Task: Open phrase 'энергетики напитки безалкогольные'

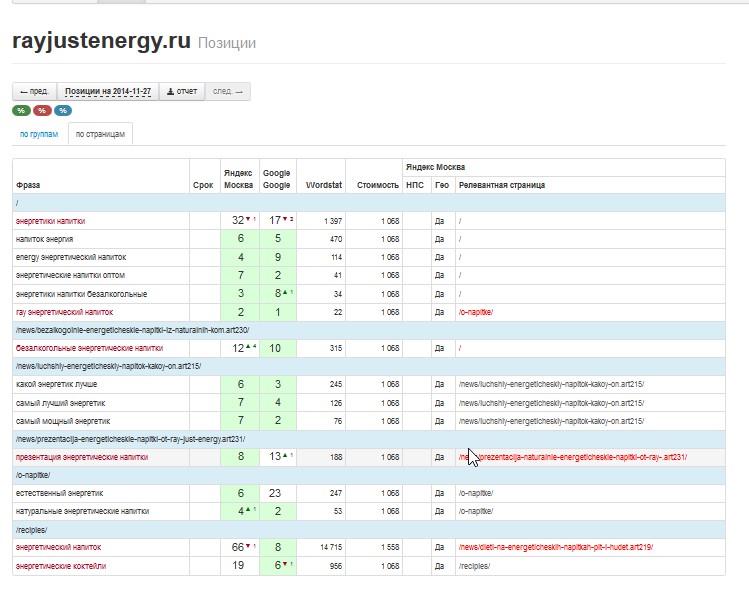Action: pos(81,294)
